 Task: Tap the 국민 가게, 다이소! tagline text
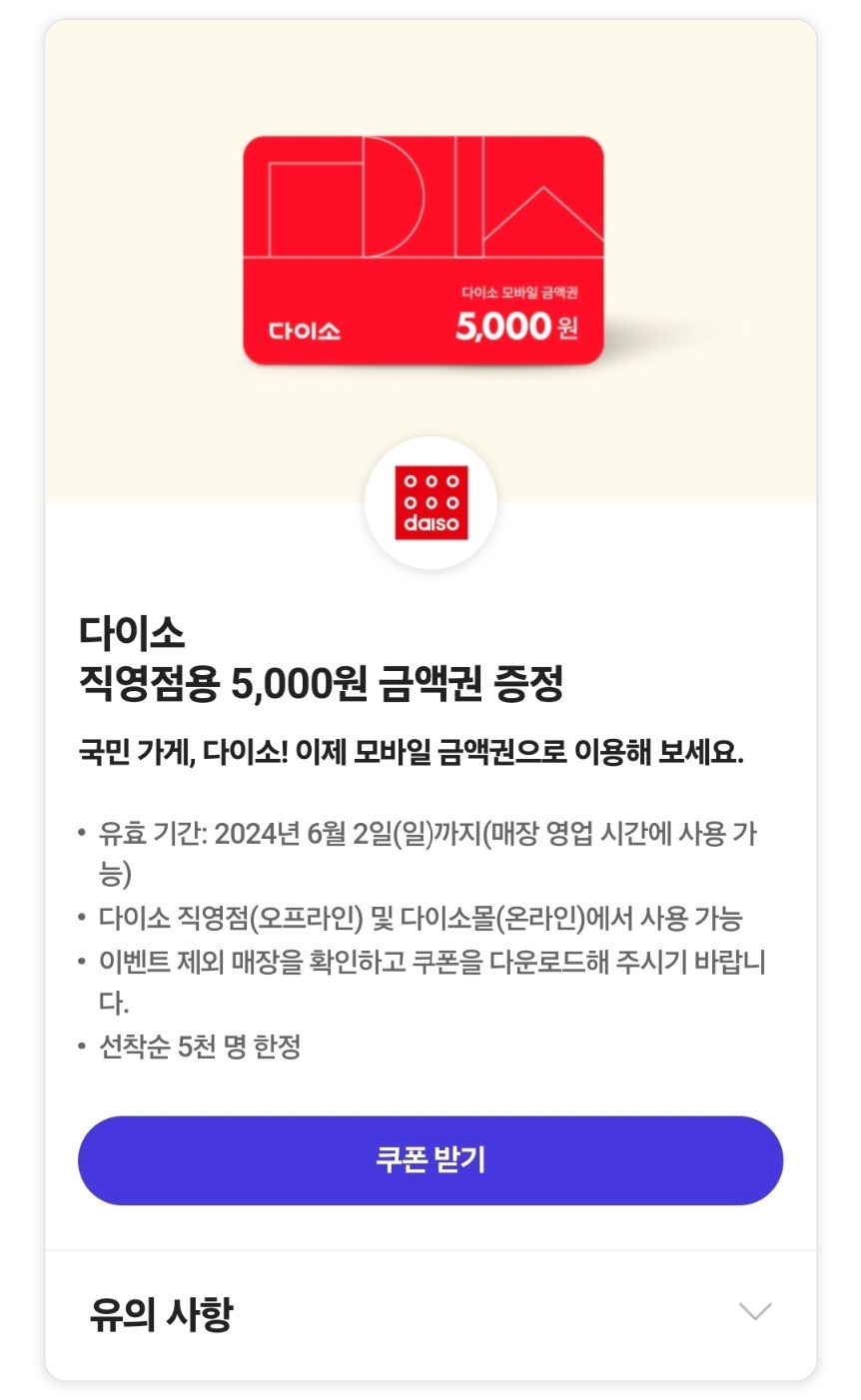tap(183, 752)
